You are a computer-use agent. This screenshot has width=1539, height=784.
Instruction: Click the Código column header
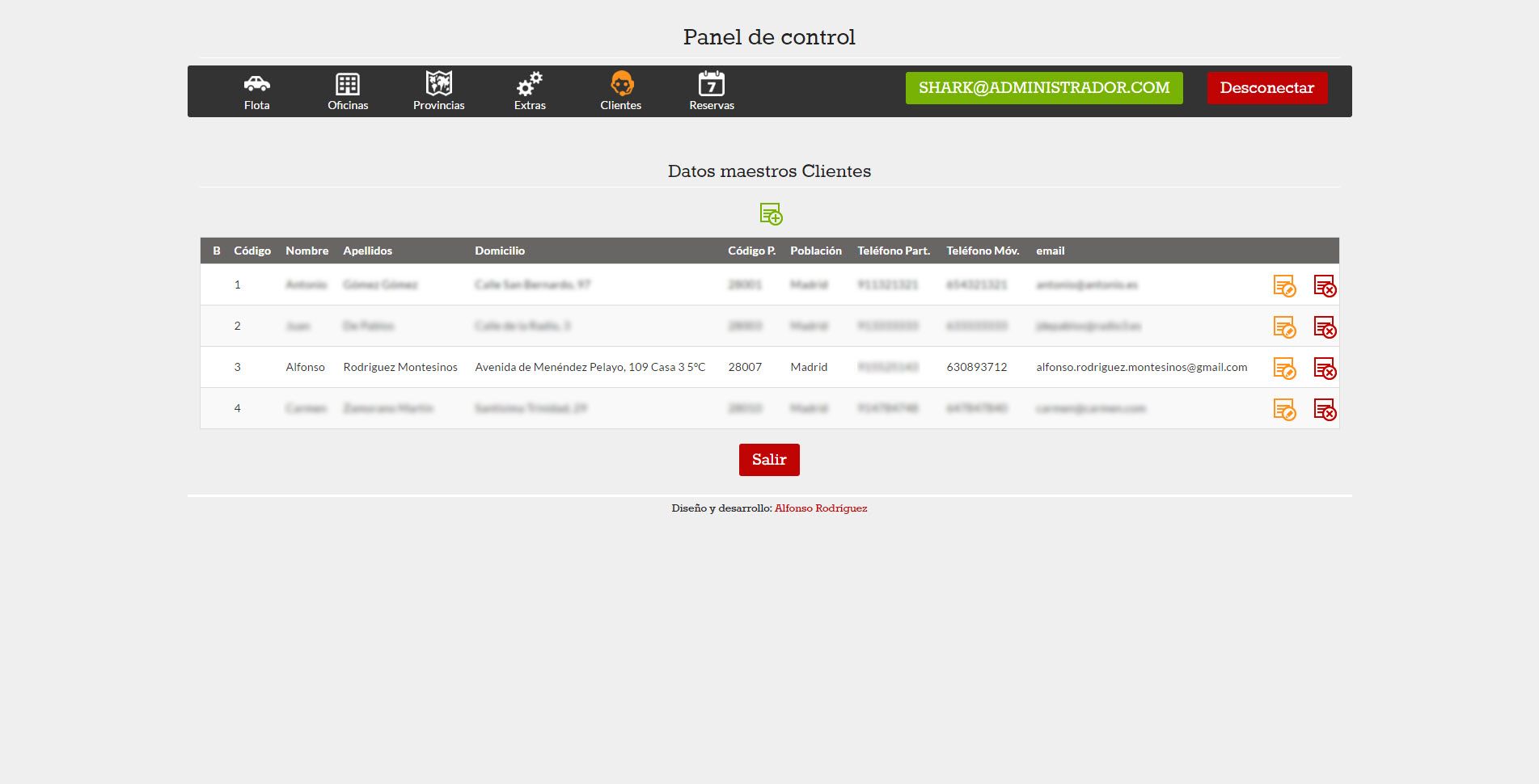click(x=252, y=251)
